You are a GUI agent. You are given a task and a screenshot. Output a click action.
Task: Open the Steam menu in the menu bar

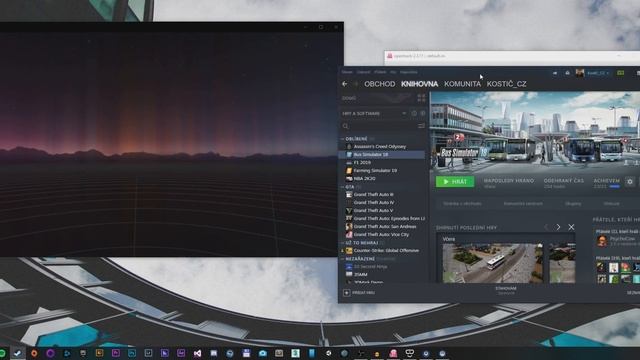coord(347,72)
